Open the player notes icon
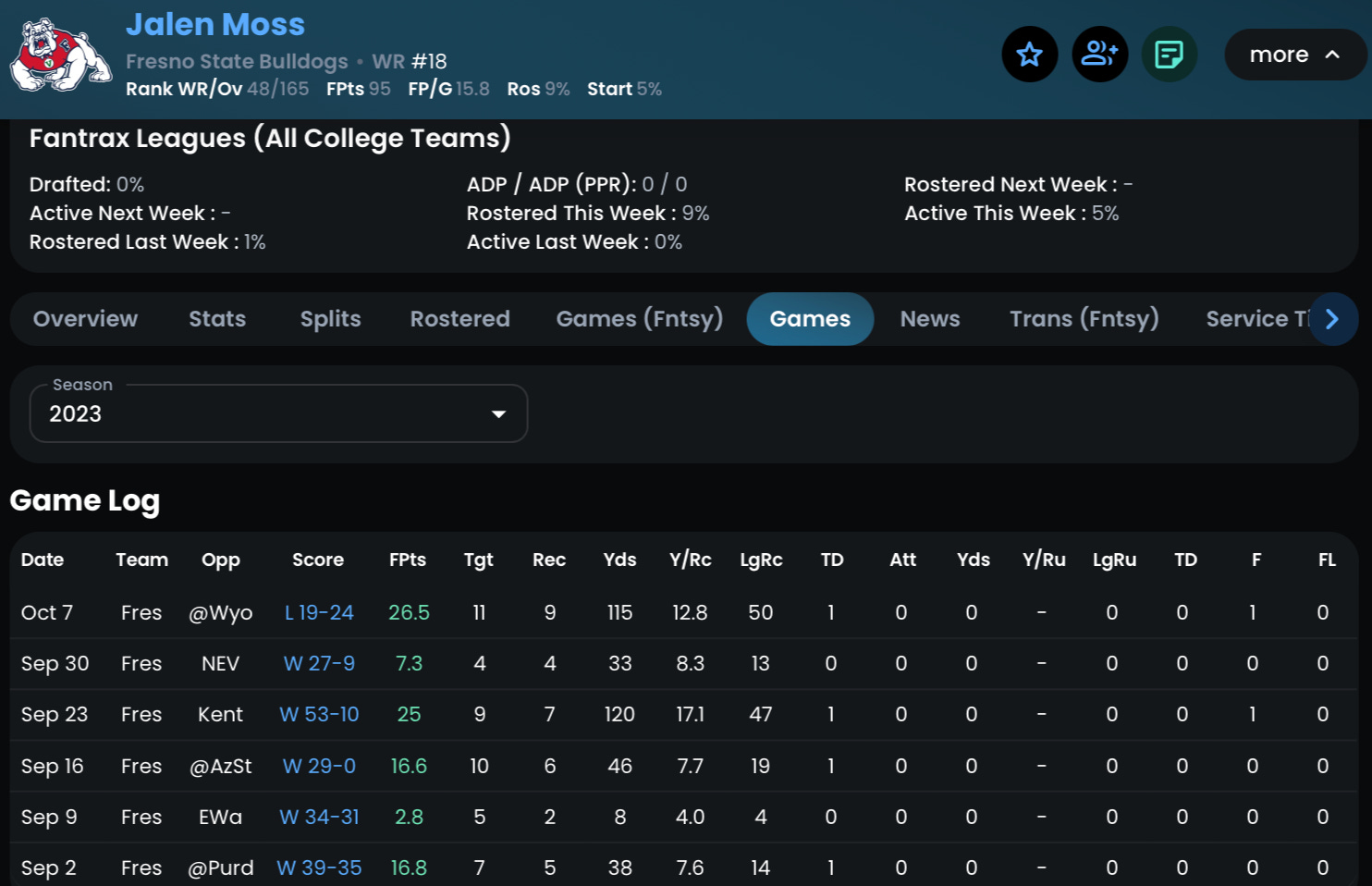The height and width of the screenshot is (886, 1372). 1170,55
